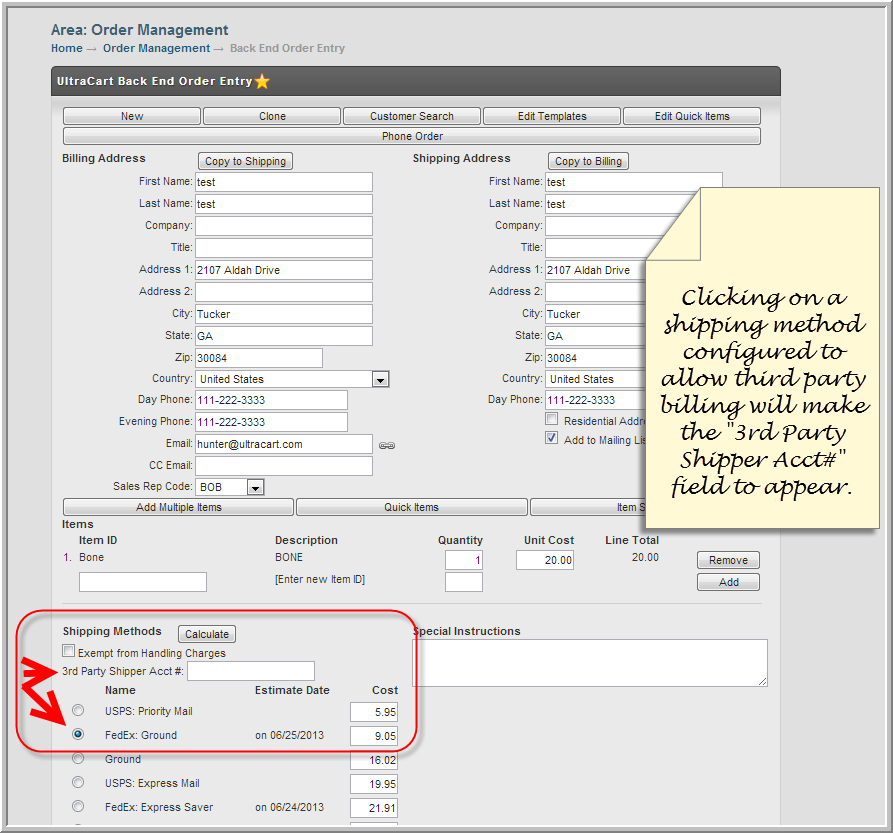
Task: Click Calculate shipping button
Action: (207, 634)
